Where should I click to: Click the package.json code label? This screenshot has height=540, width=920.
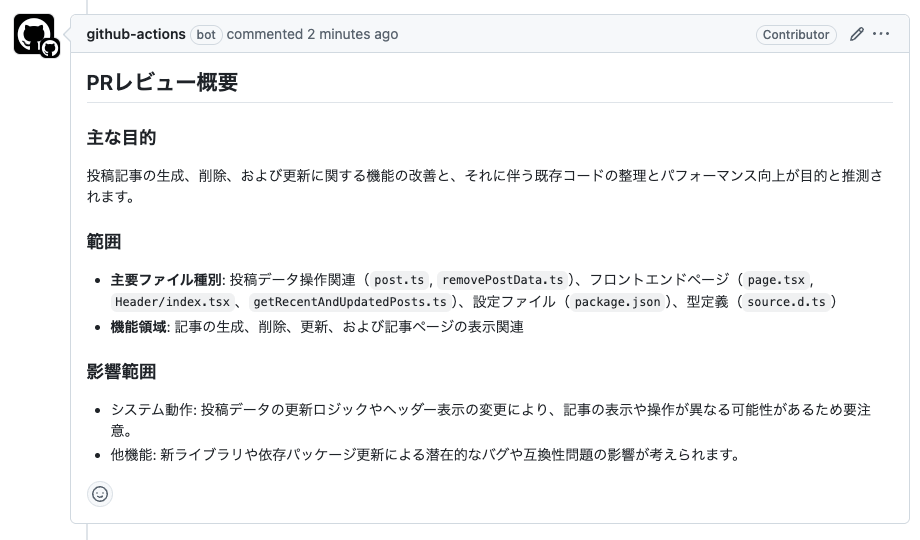pyautogui.click(x=617, y=302)
